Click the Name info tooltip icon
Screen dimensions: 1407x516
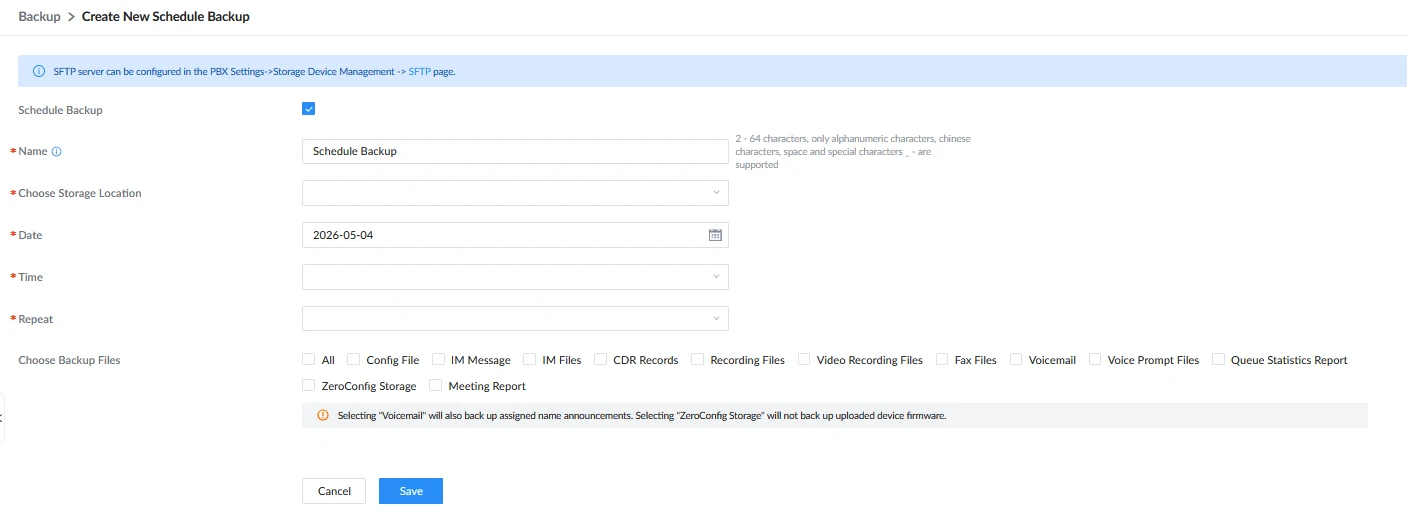click(56, 152)
